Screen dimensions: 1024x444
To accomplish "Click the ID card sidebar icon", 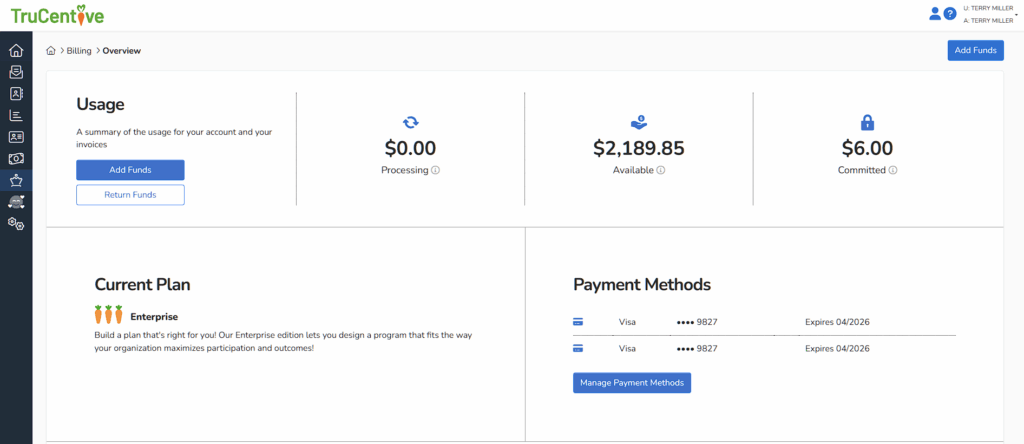I will 16,137.
